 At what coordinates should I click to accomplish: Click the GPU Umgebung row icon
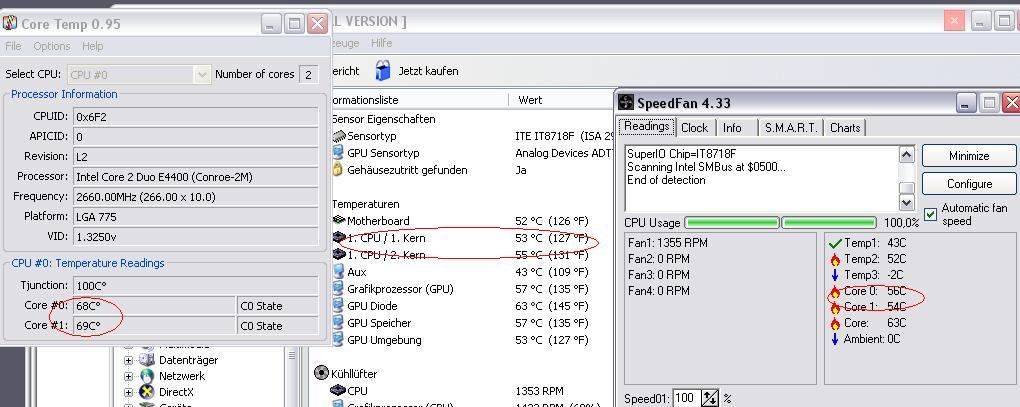pyautogui.click(x=338, y=339)
